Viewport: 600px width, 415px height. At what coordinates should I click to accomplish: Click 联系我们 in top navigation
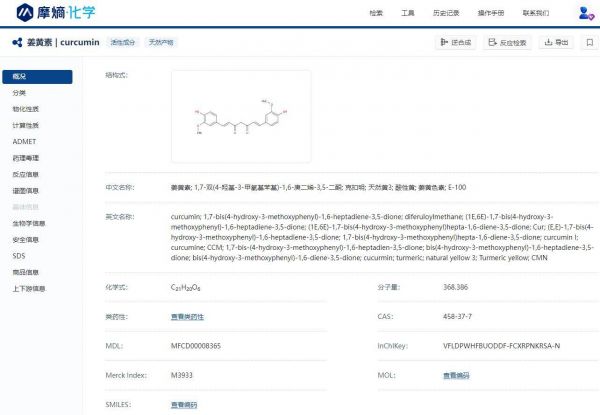coord(536,13)
